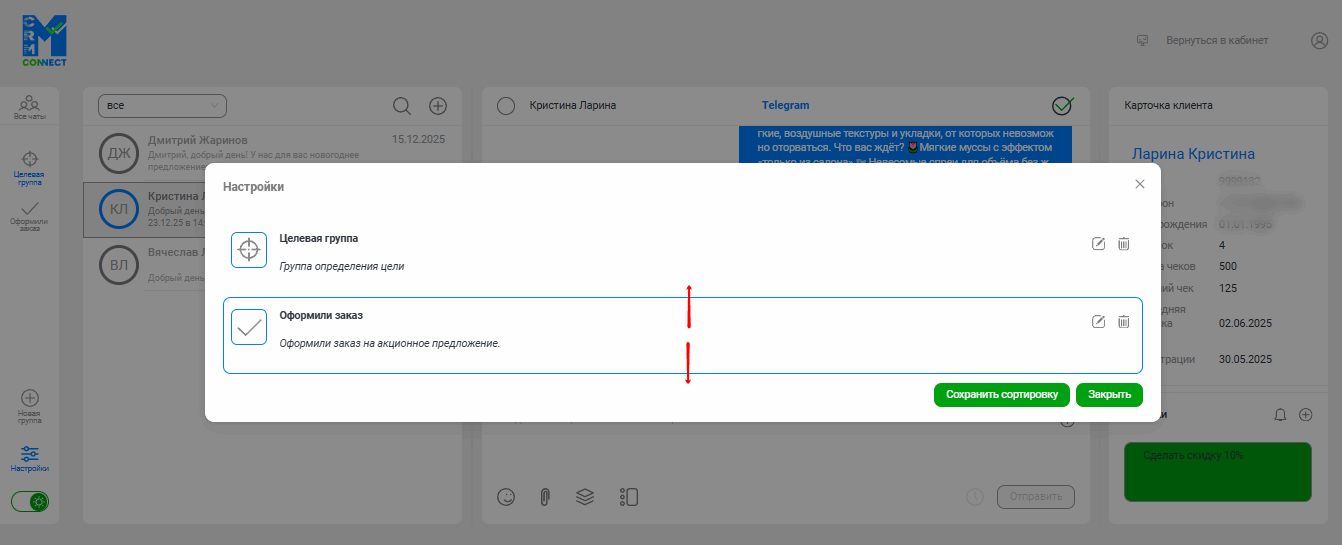Viewport: 1342px width, 545px height.
Task: Click the checklist-phone icon in the message bar
Action: 629,496
